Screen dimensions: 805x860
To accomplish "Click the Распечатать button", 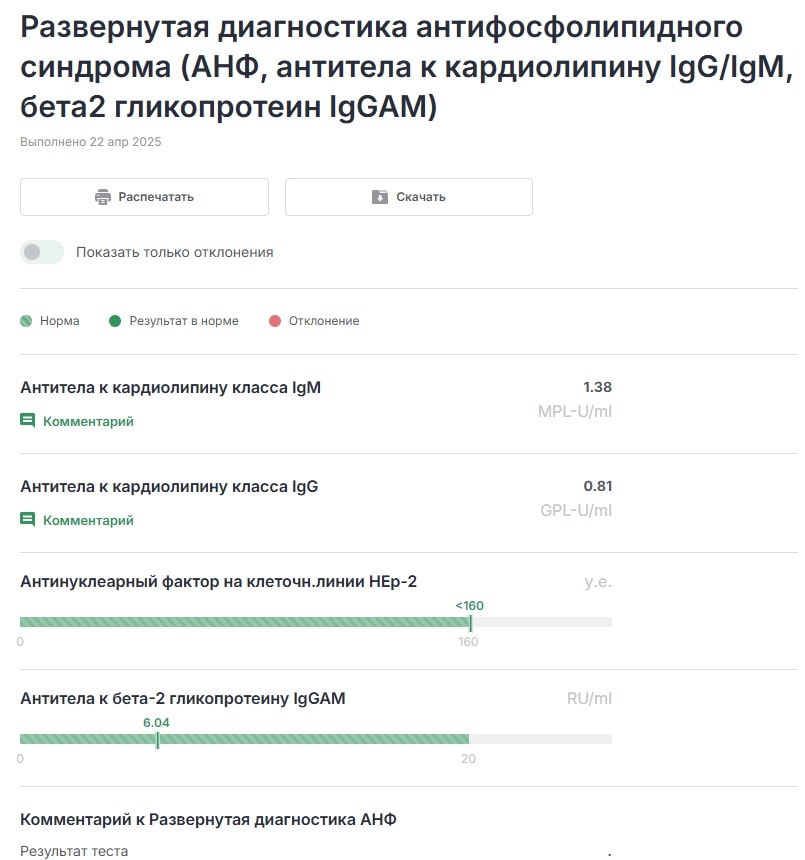I will tap(144, 196).
